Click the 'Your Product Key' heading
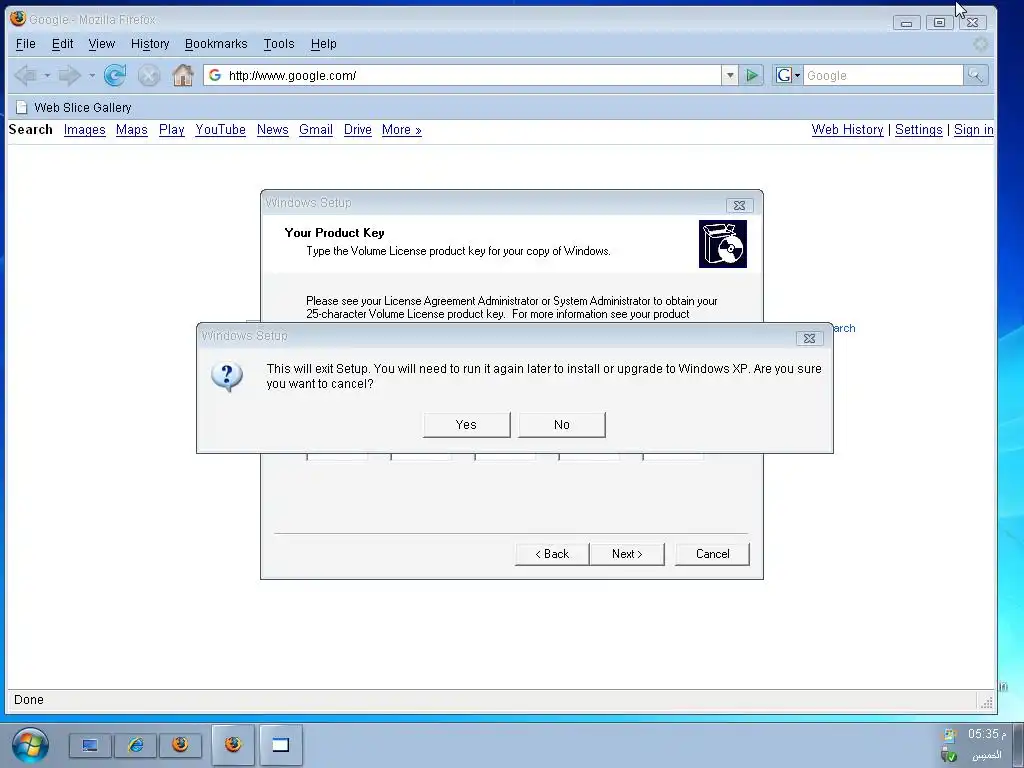The width and height of the screenshot is (1024, 768). click(x=334, y=233)
